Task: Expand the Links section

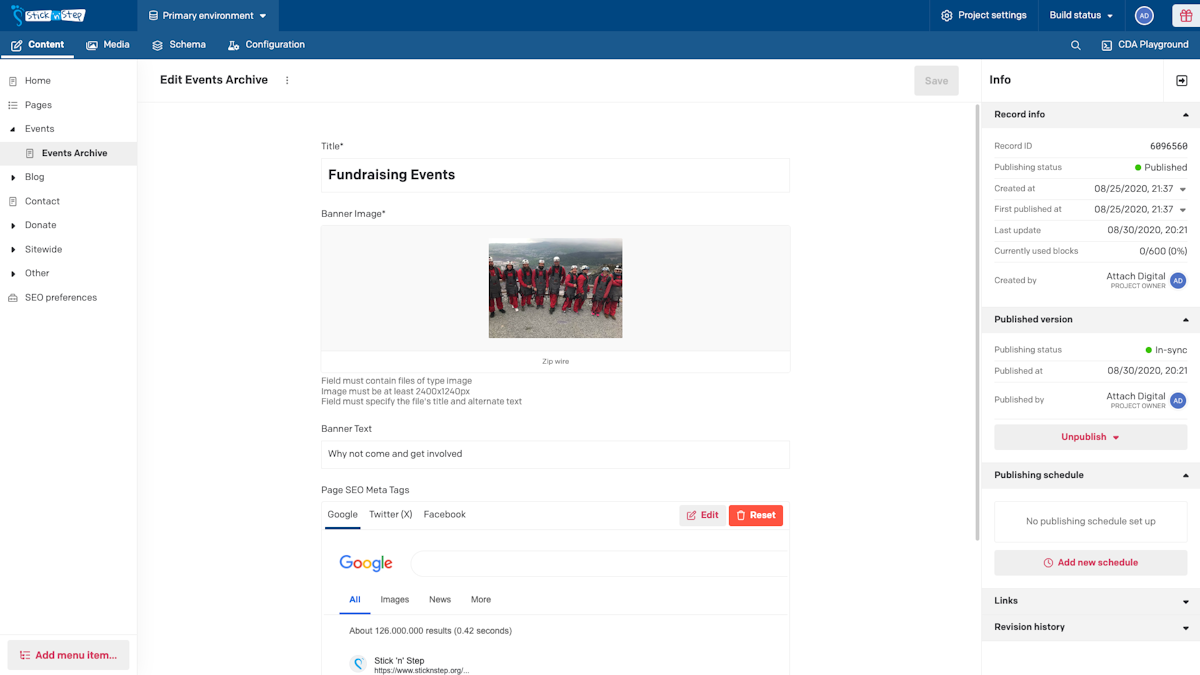Action: 1186,602
